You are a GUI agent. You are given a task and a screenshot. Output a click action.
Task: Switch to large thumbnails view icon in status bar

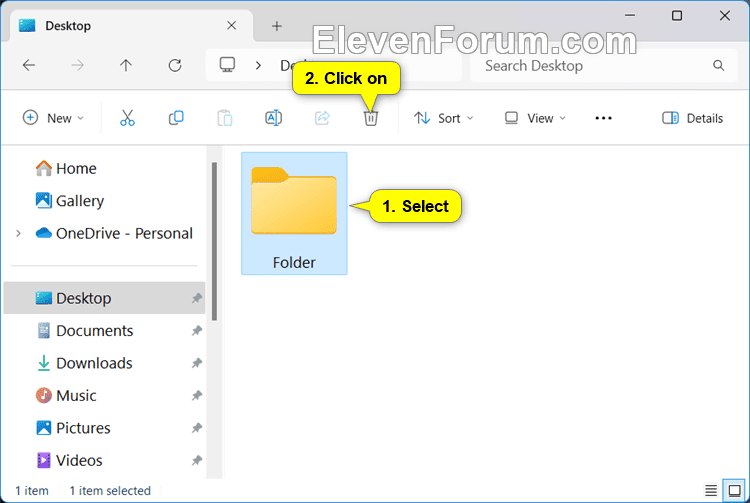(734, 490)
